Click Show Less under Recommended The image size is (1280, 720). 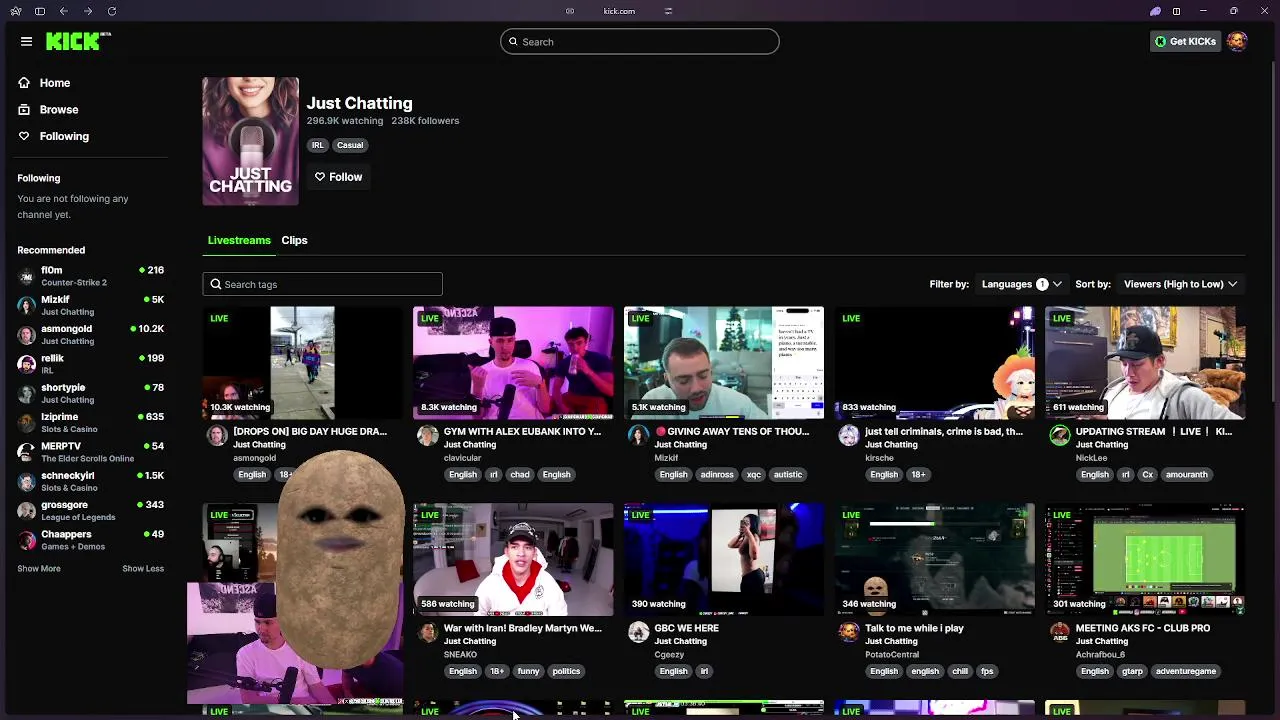(x=143, y=568)
